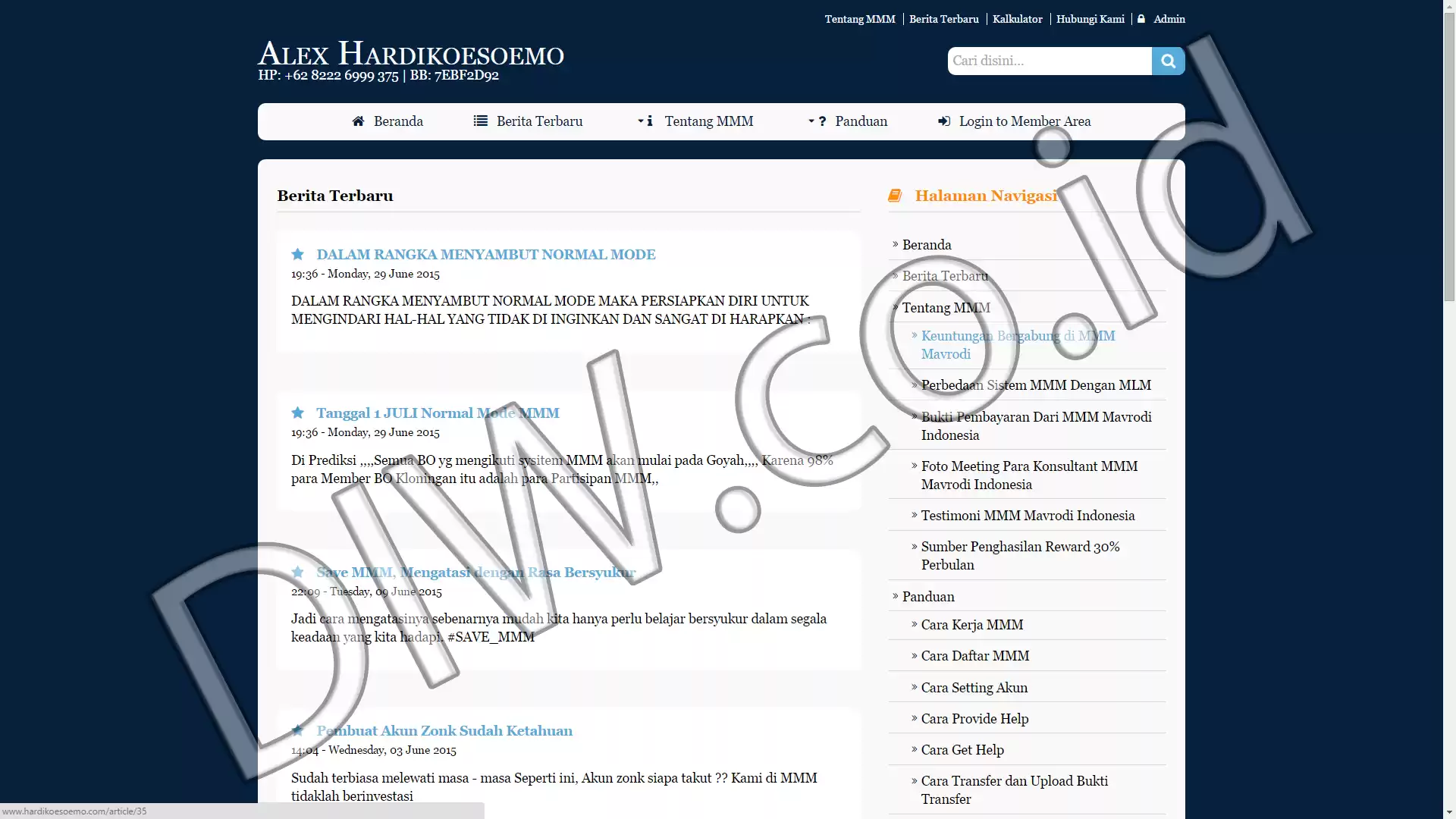Select Cara Kerja MMM in the sidebar
The width and height of the screenshot is (1456, 819).
[x=971, y=625]
